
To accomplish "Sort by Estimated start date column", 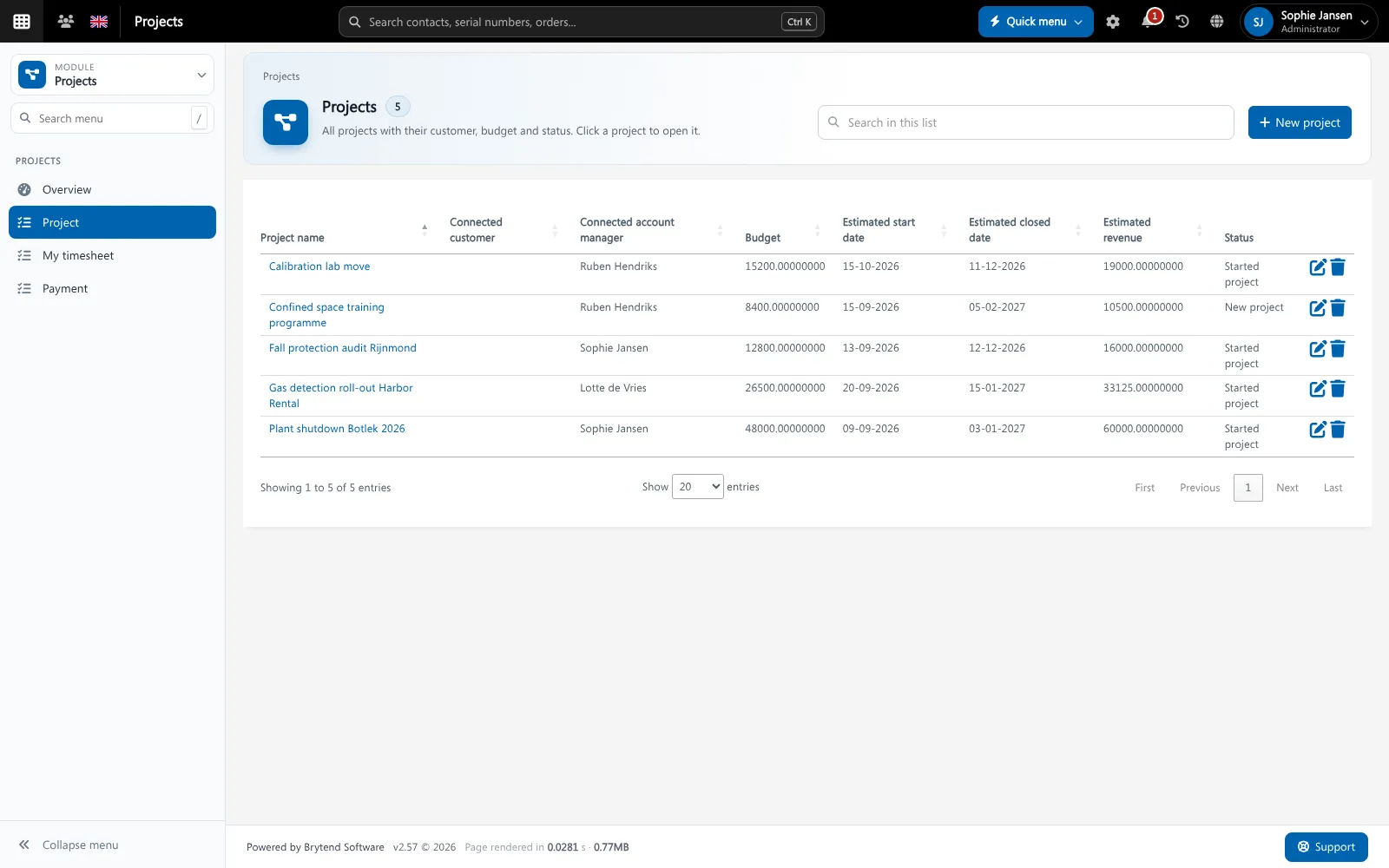I will coord(894,230).
